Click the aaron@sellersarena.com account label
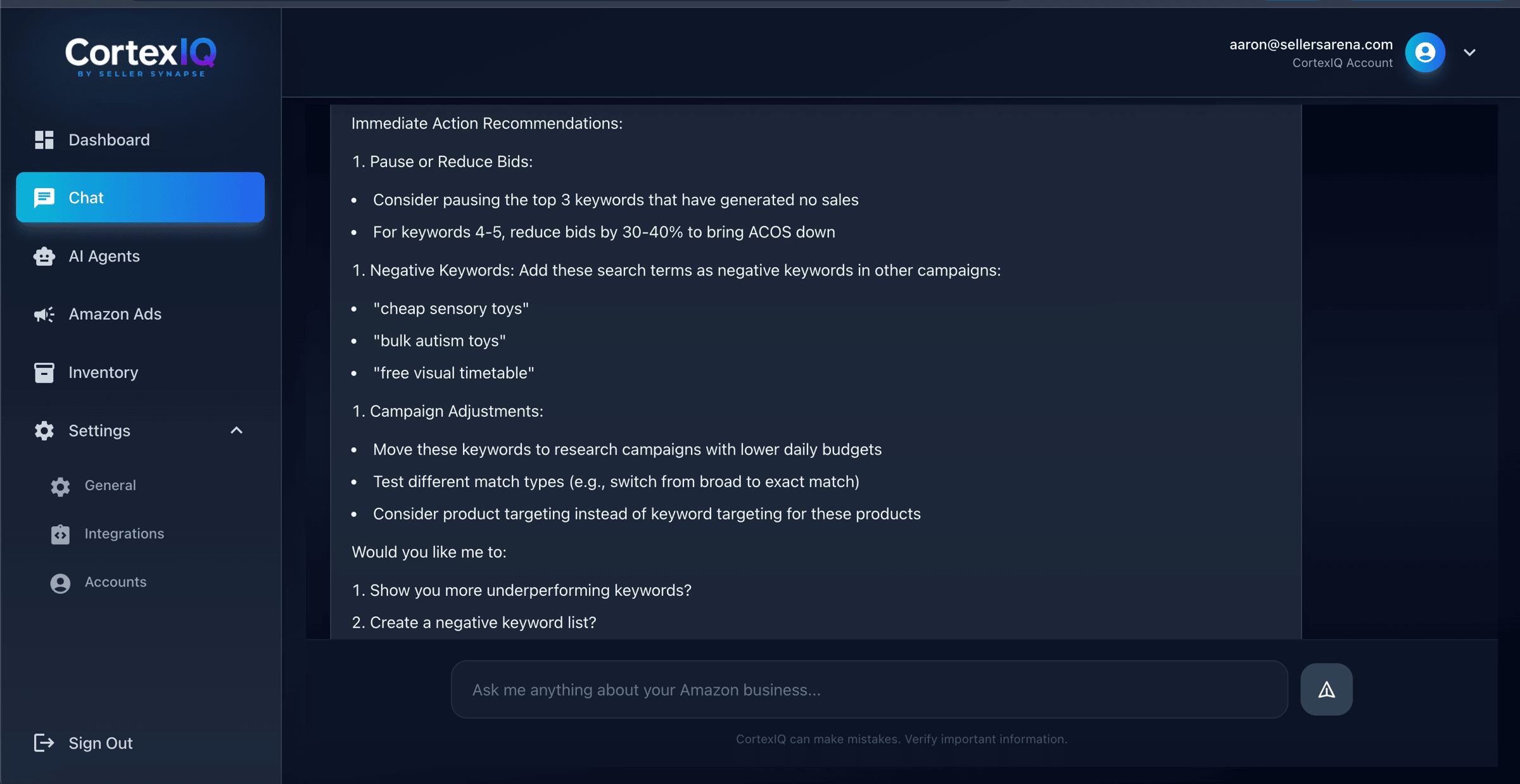1520x784 pixels. coord(1310,44)
